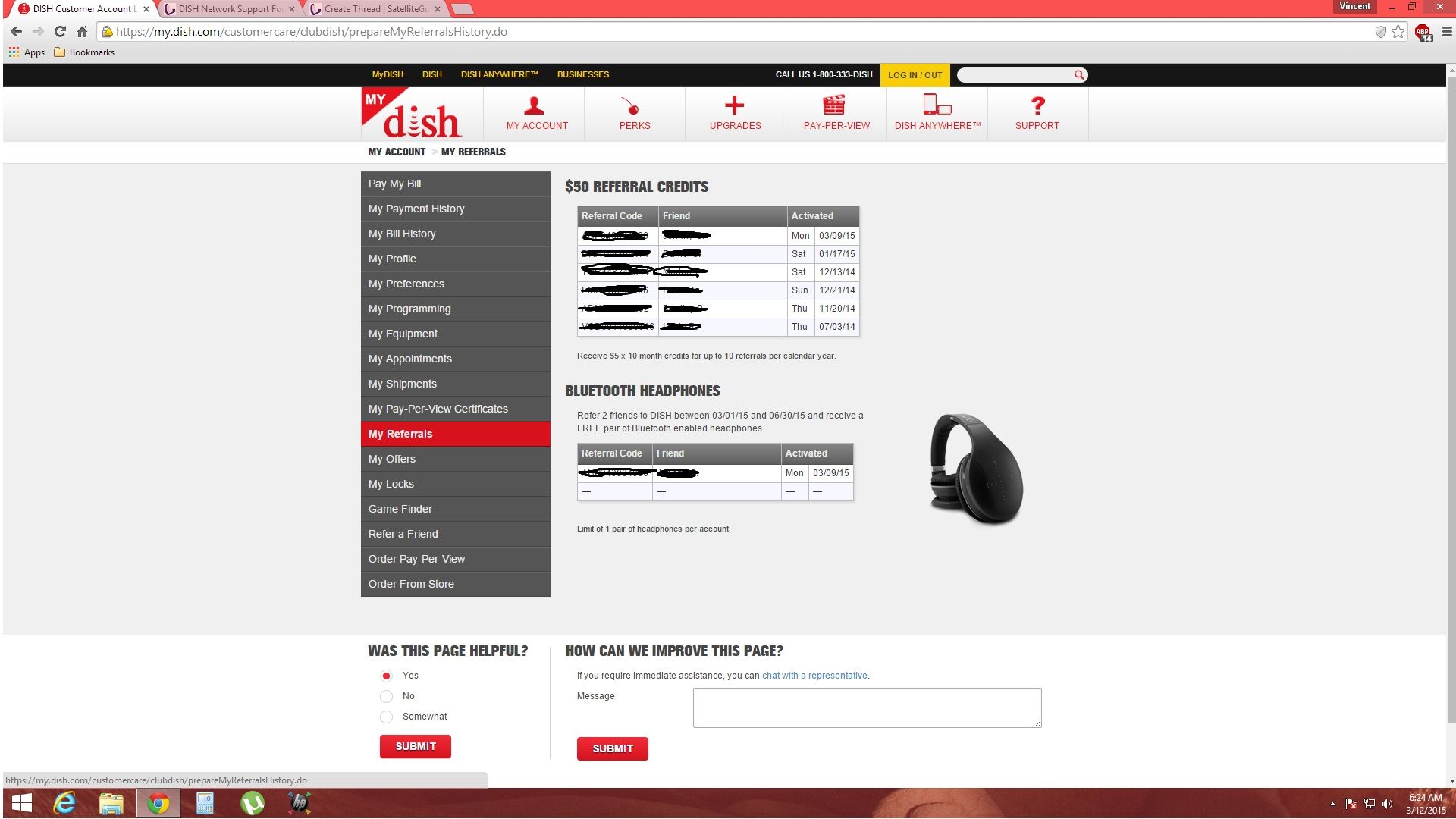
Task: Click the MY ACCOUNT breadcrumb link
Action: tap(397, 152)
